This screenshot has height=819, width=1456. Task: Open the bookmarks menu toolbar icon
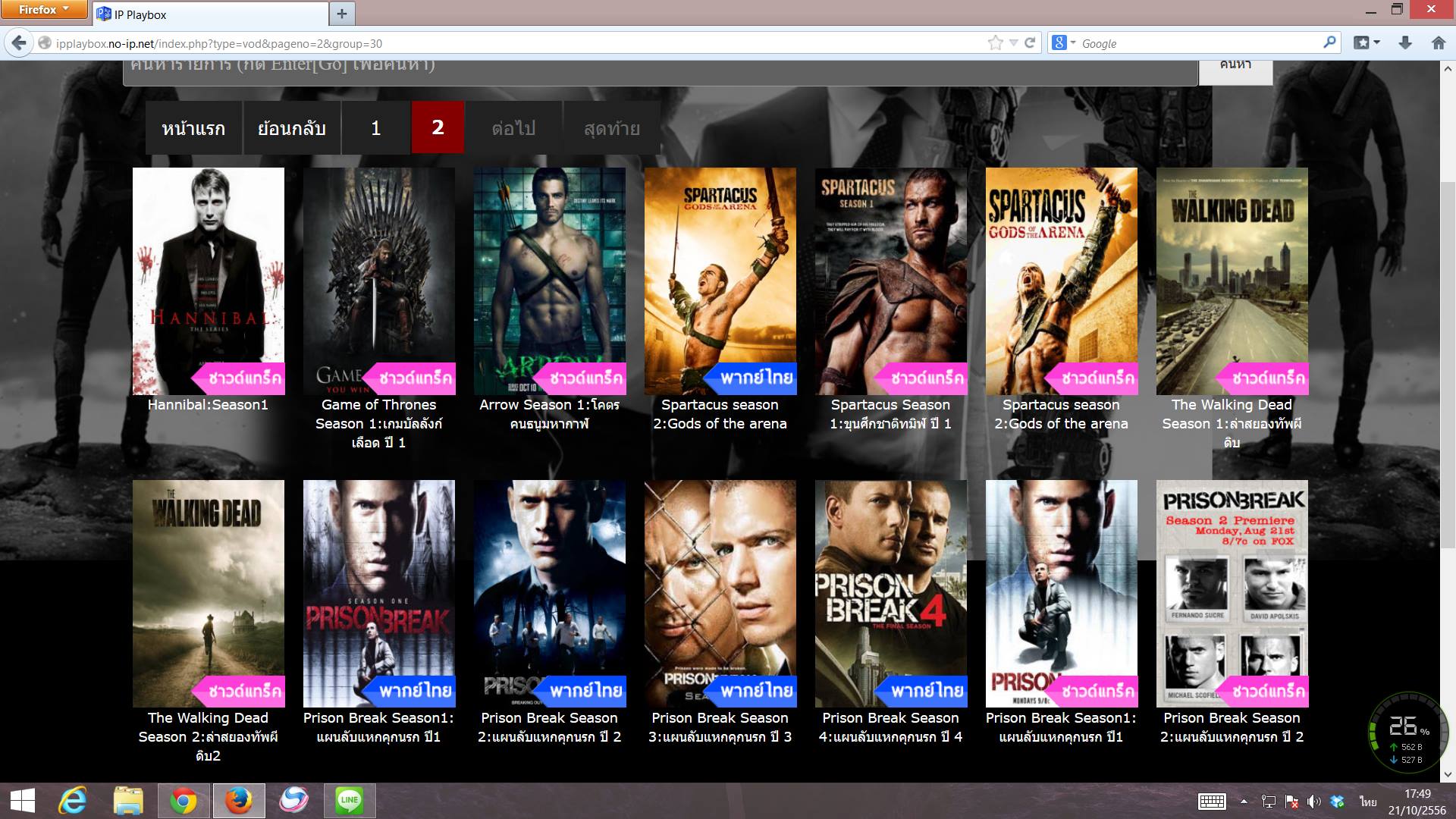click(1367, 43)
